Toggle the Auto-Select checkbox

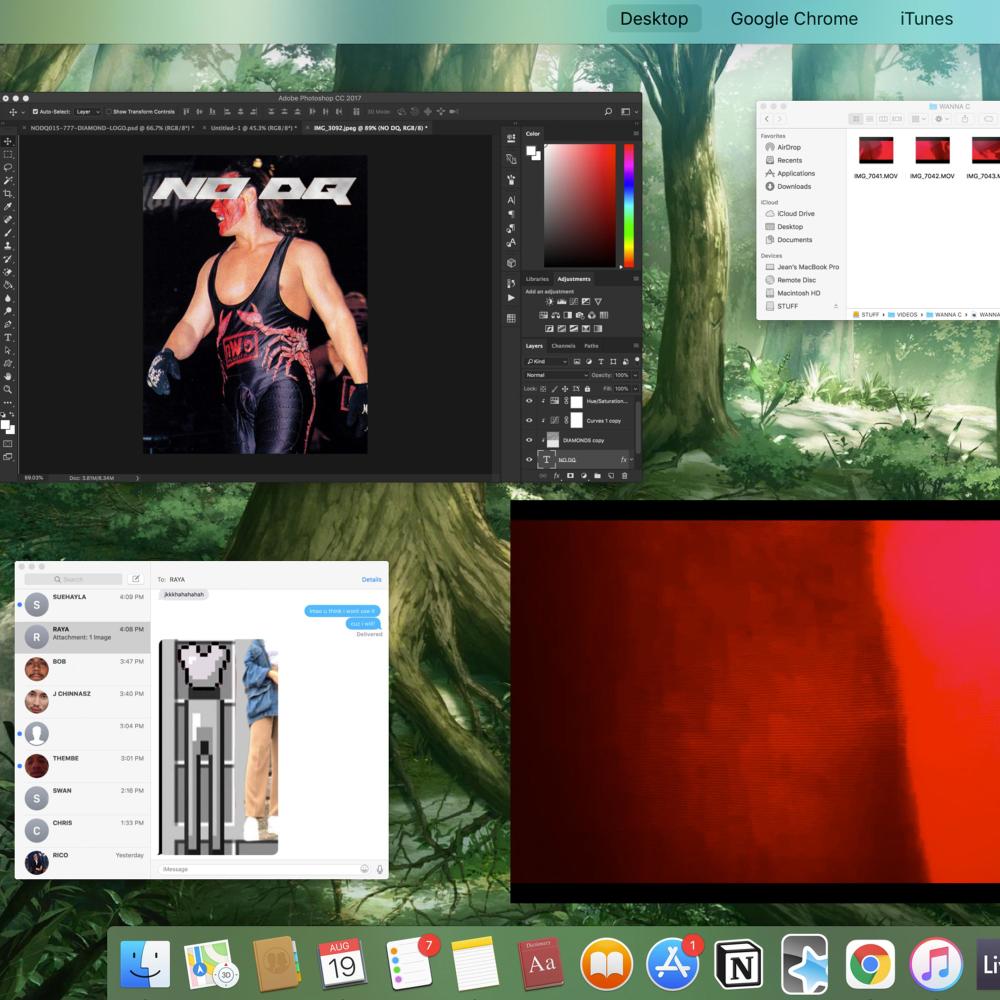click(35, 112)
